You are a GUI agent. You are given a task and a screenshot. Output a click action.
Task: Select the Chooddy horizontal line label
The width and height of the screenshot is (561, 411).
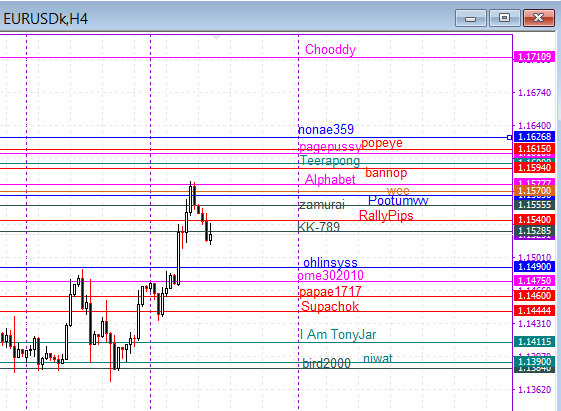(x=330, y=49)
